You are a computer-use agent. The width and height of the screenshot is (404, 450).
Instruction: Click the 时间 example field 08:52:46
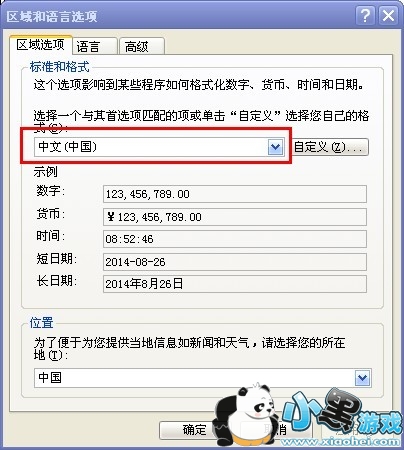[235, 239]
